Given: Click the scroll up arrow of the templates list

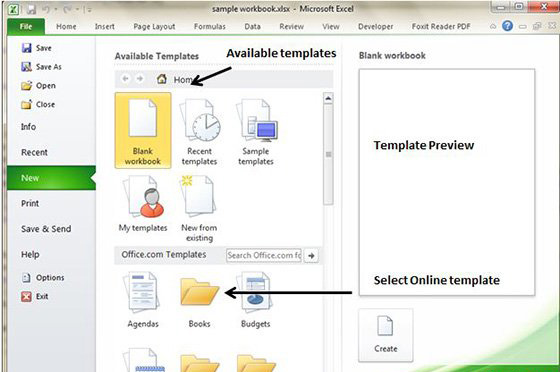Looking at the screenshot, I should [x=328, y=98].
